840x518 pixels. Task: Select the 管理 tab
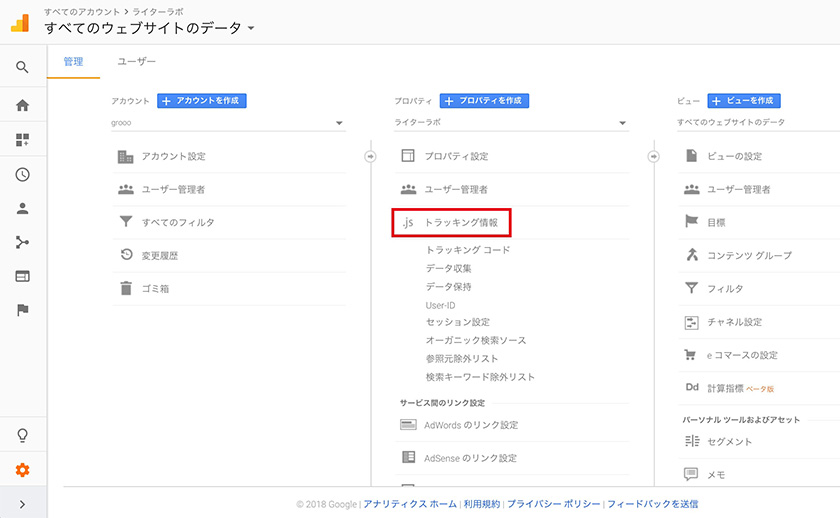pyautogui.click(x=73, y=62)
